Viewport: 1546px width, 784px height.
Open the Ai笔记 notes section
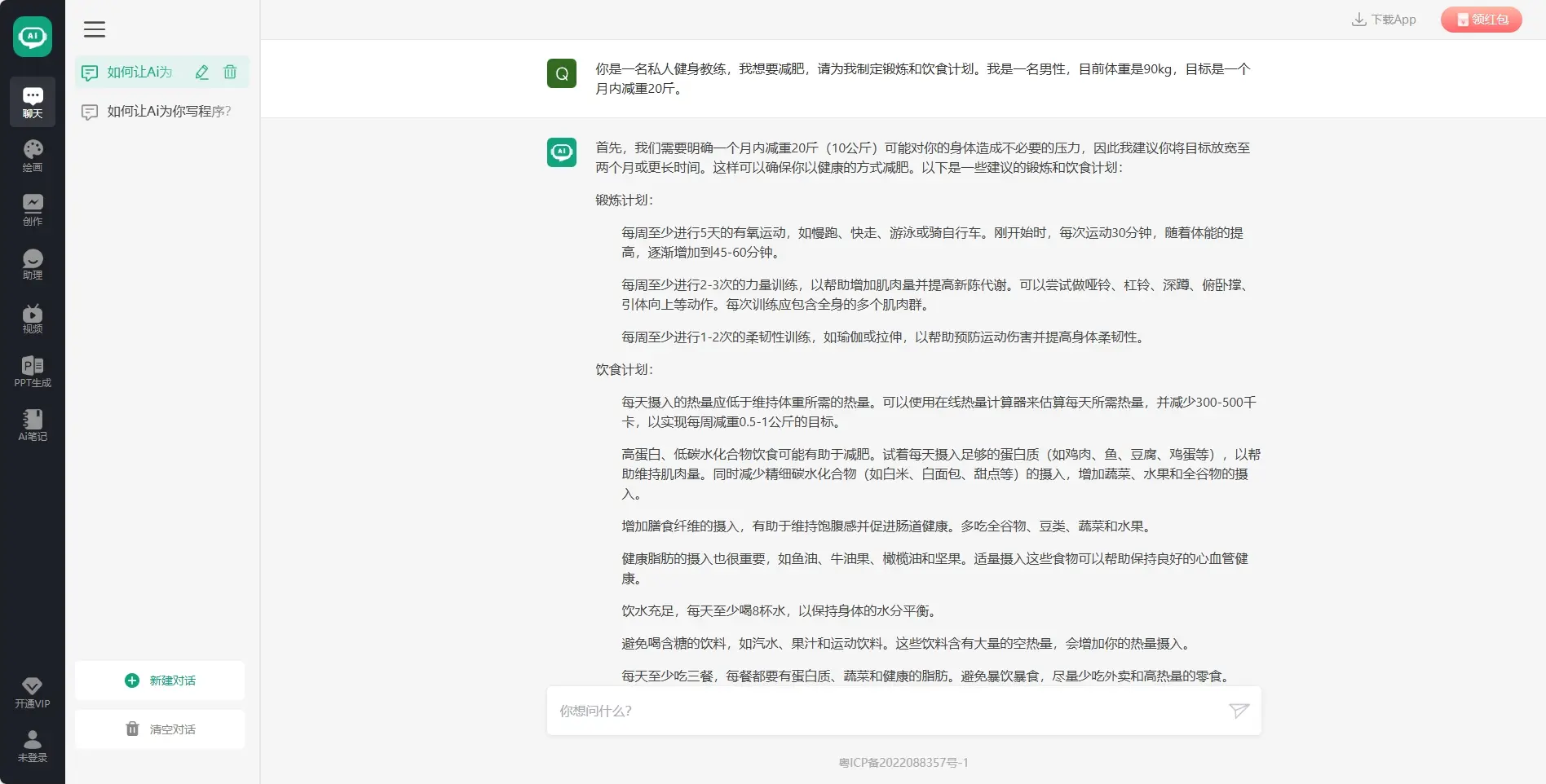point(33,425)
